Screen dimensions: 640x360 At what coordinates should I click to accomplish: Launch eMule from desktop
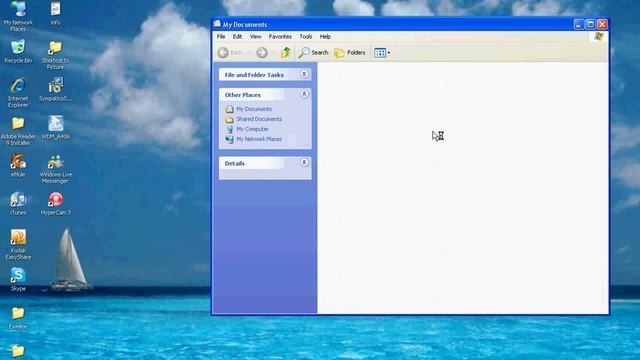(x=18, y=165)
